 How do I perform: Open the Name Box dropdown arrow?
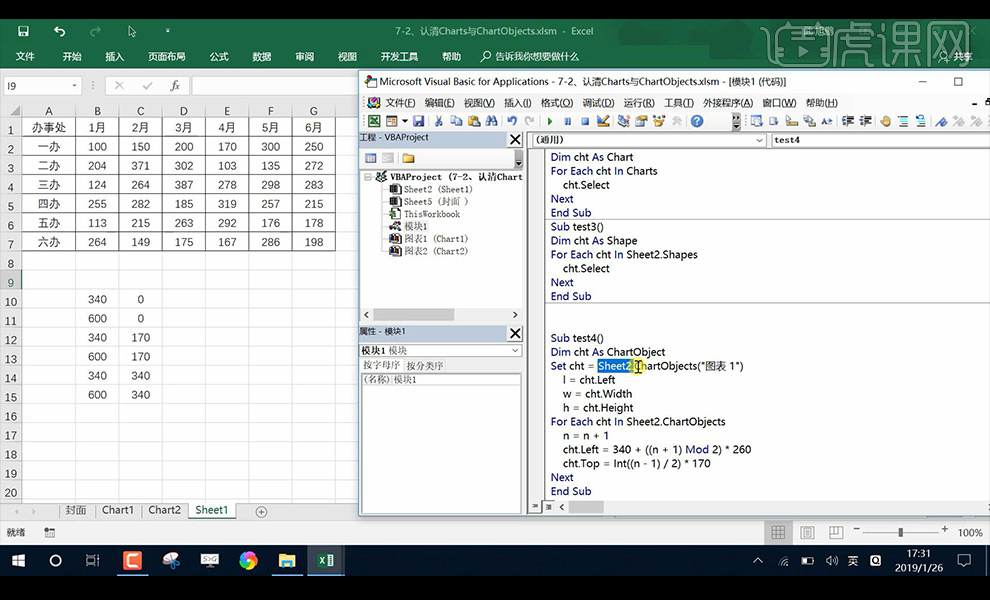click(74, 85)
